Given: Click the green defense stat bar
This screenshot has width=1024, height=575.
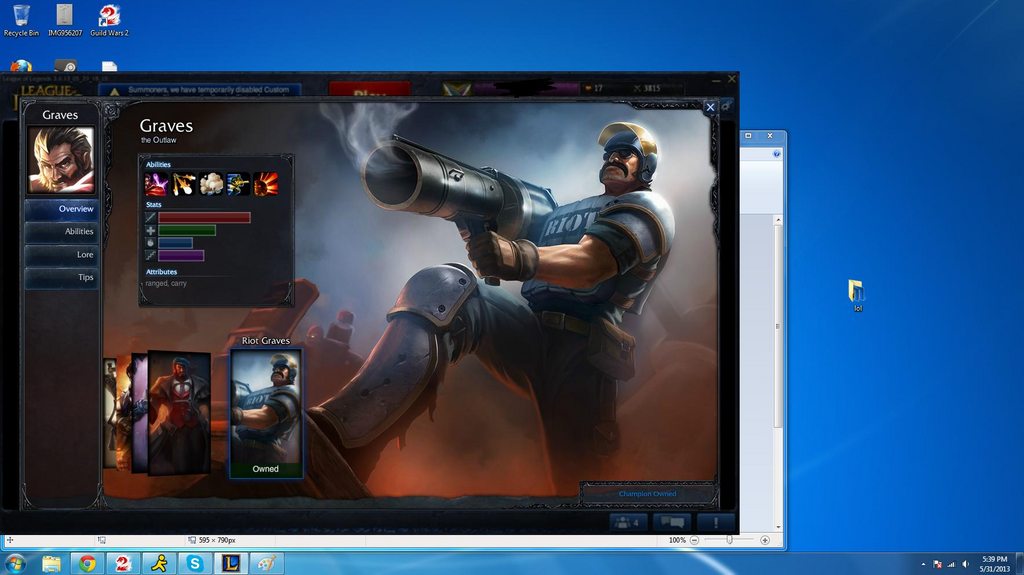Looking at the screenshot, I should [187, 230].
